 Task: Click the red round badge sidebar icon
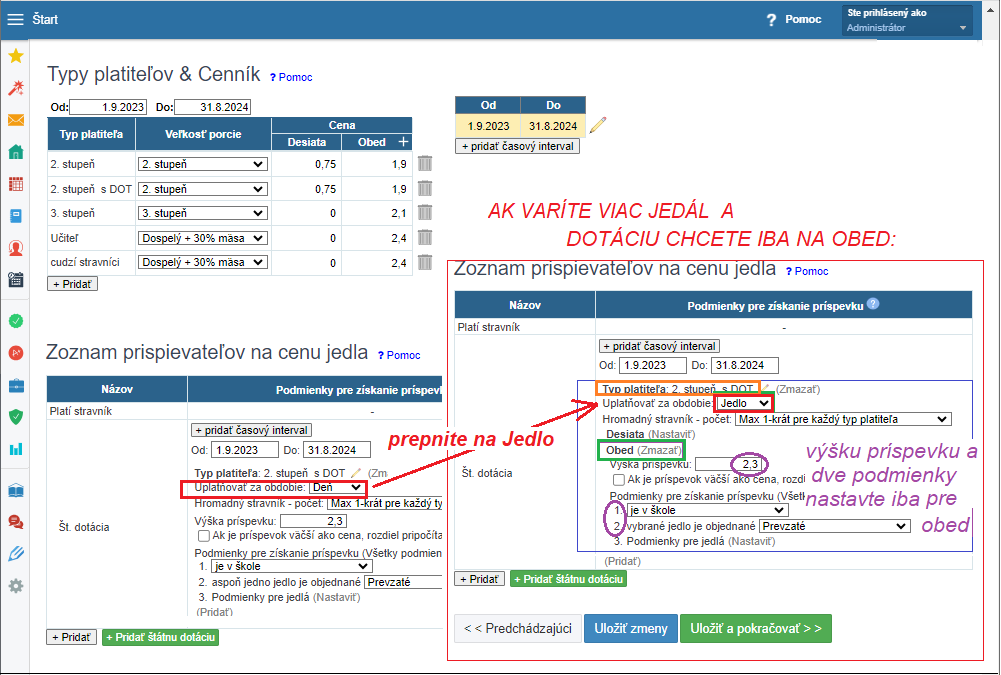point(16,353)
